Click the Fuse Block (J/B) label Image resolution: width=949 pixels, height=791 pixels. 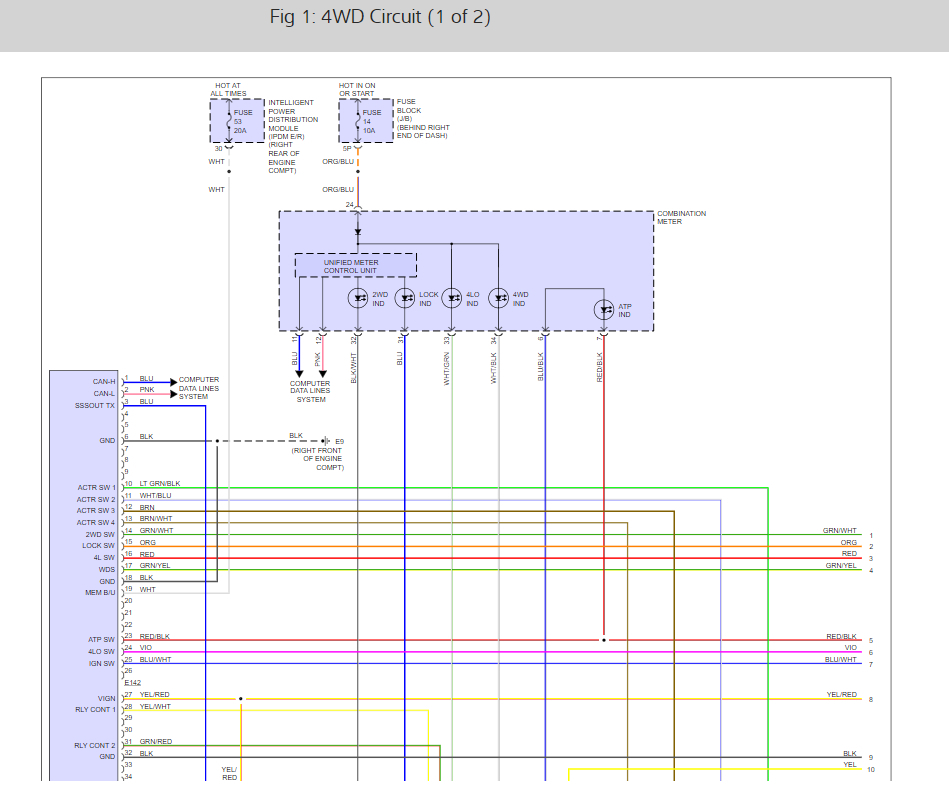coord(421,118)
